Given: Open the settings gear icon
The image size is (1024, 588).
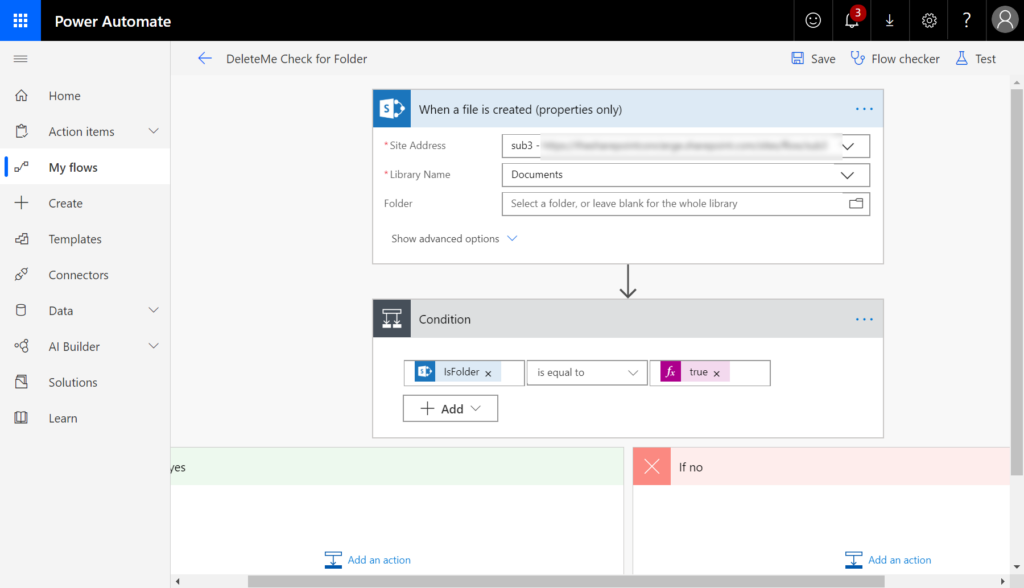Looking at the screenshot, I should [x=929, y=20].
